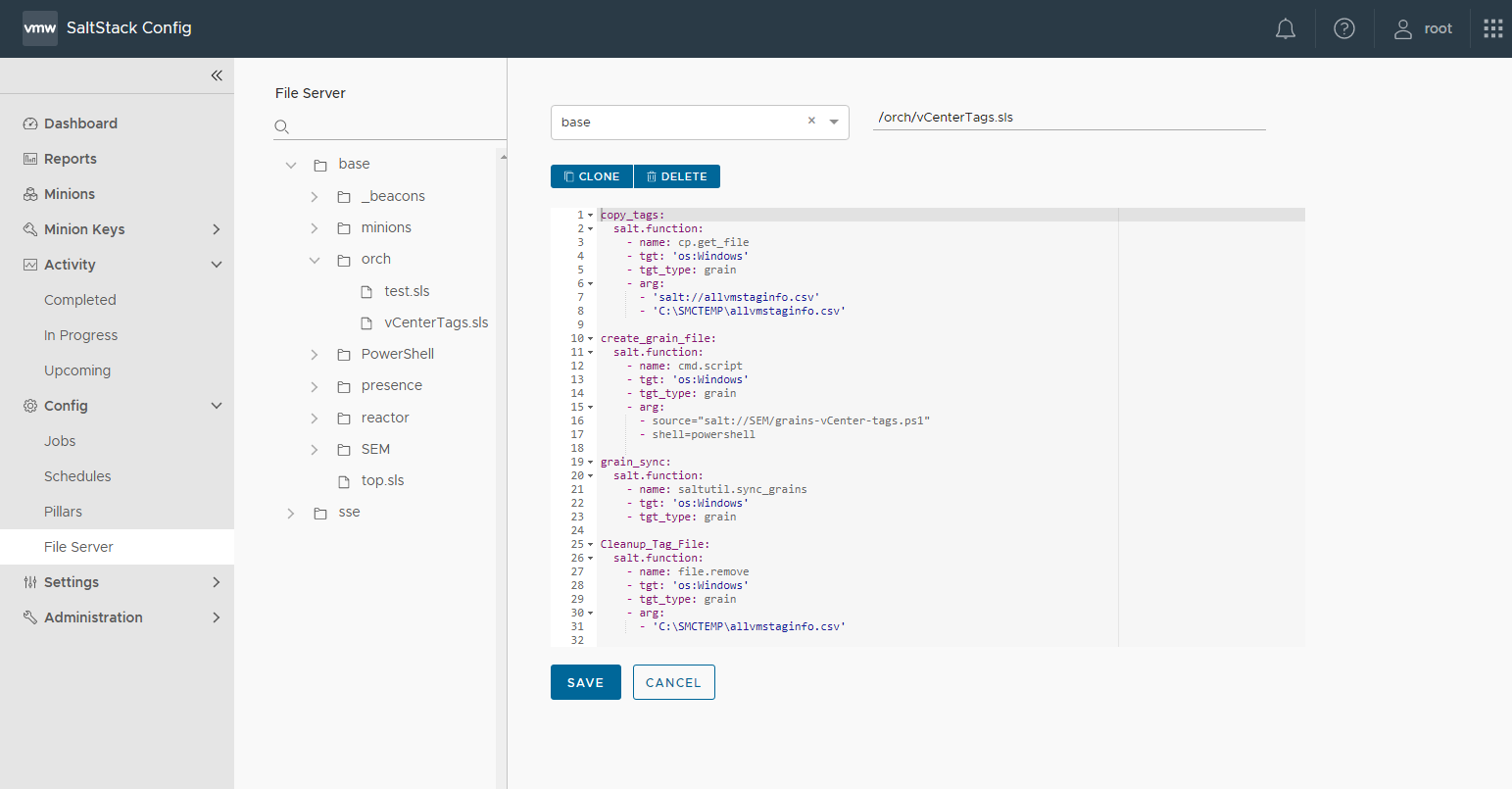Expand the PowerShell folder
The image size is (1512, 789).
315,355
